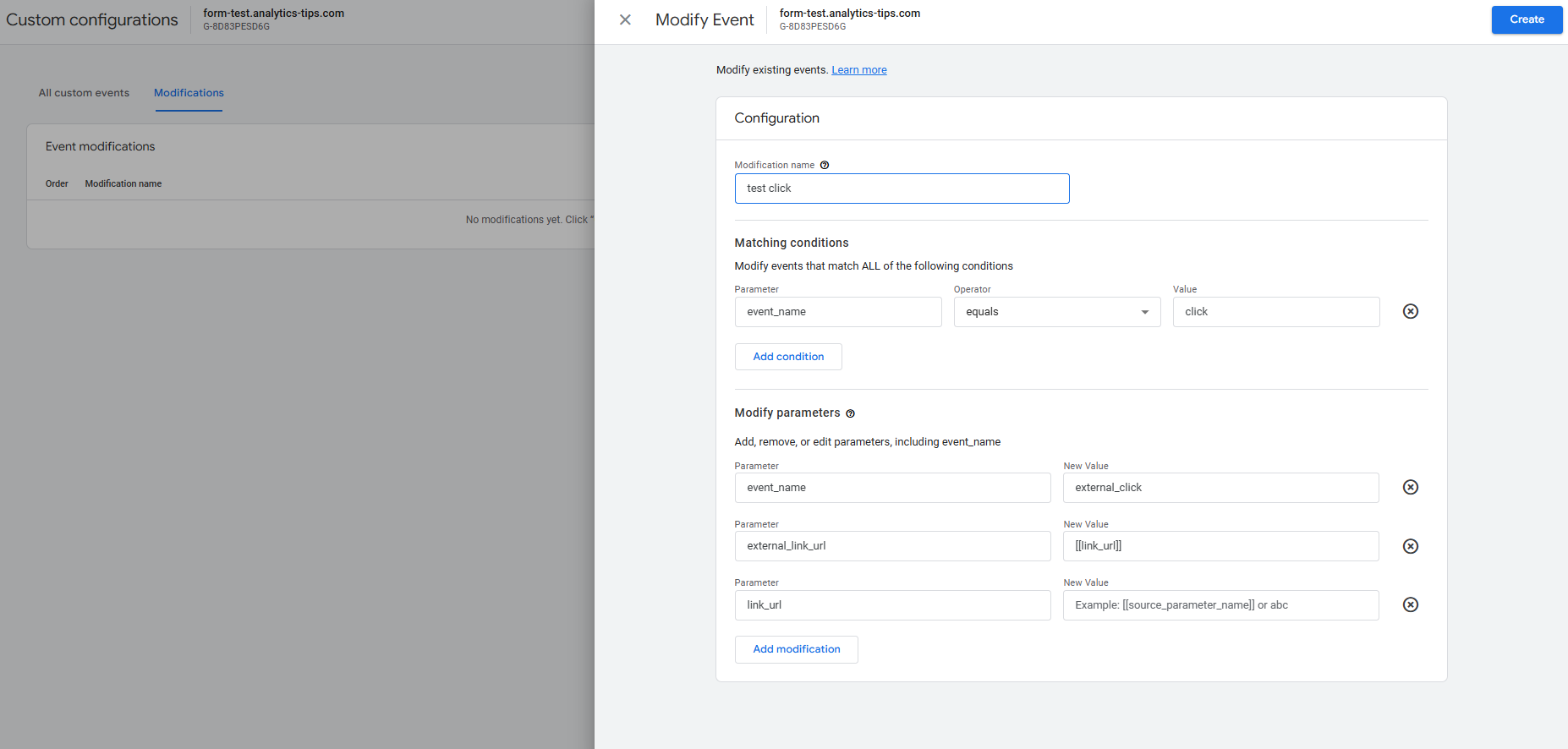This screenshot has width=1568, height=749.
Task: Remove the external_link_url modification row
Action: 1410,546
